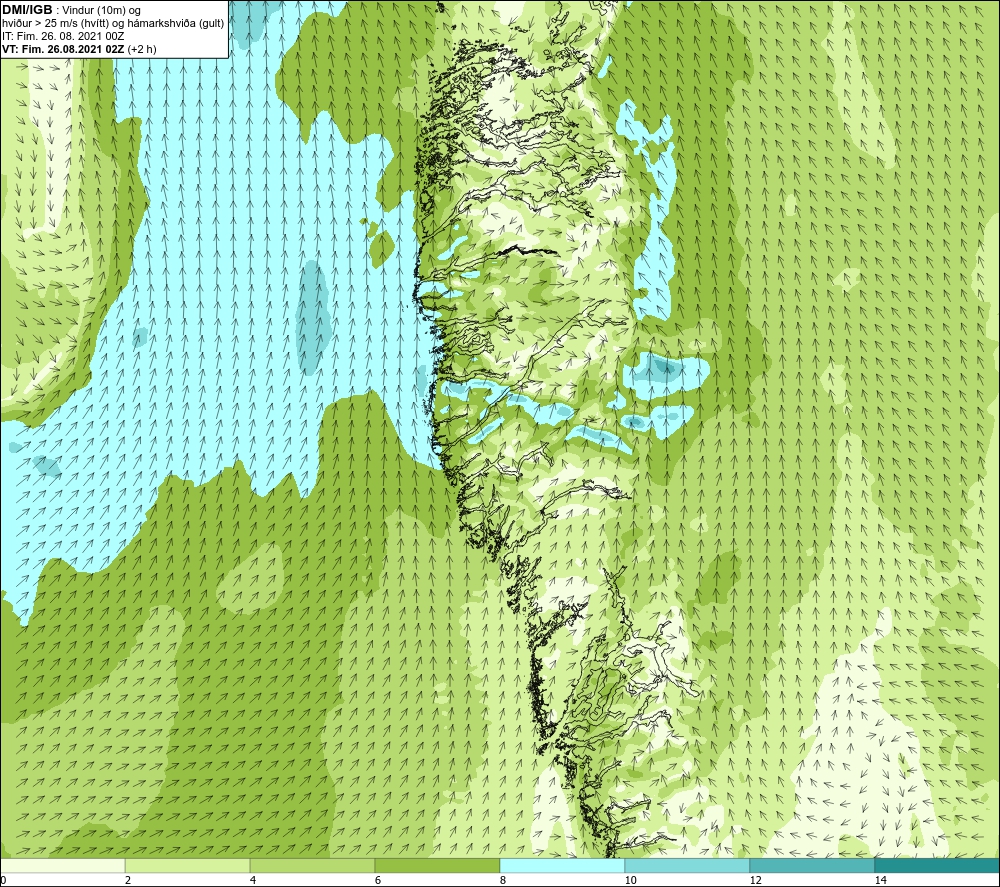Click the 'DMI/IGB : Vindur (10m) og' title line
This screenshot has height=887, width=1000.
[72, 11]
